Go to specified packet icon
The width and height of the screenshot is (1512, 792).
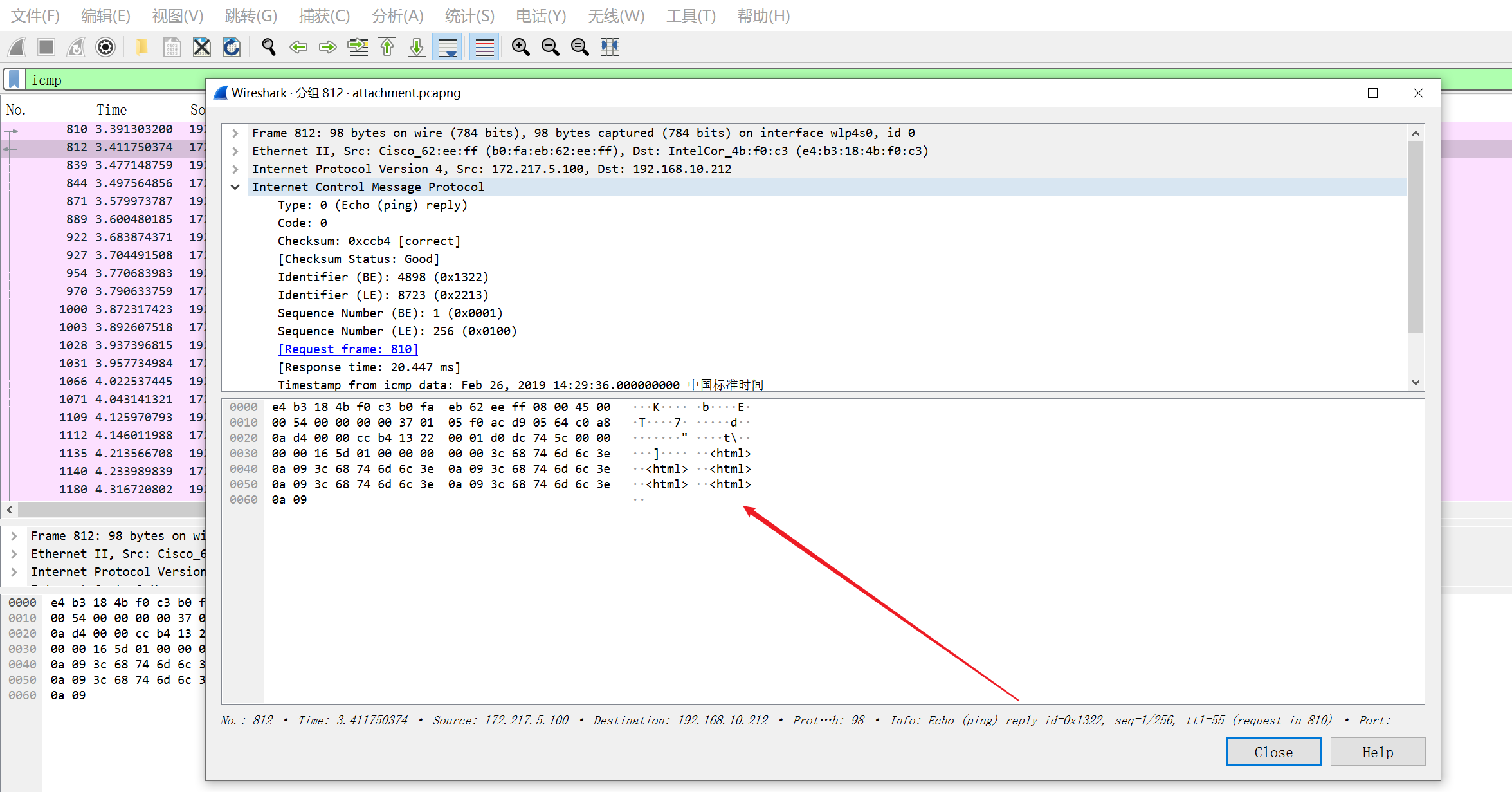point(358,47)
